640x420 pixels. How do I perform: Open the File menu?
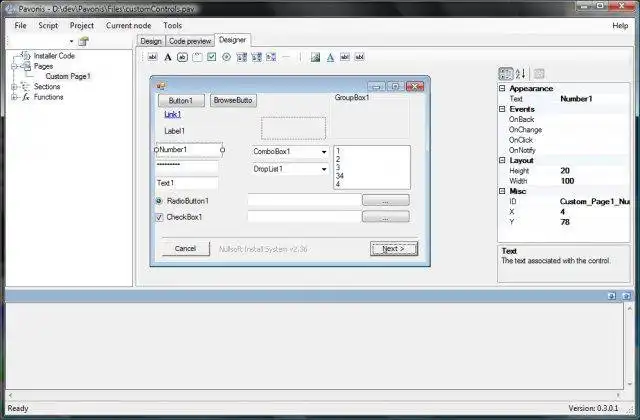point(20,25)
